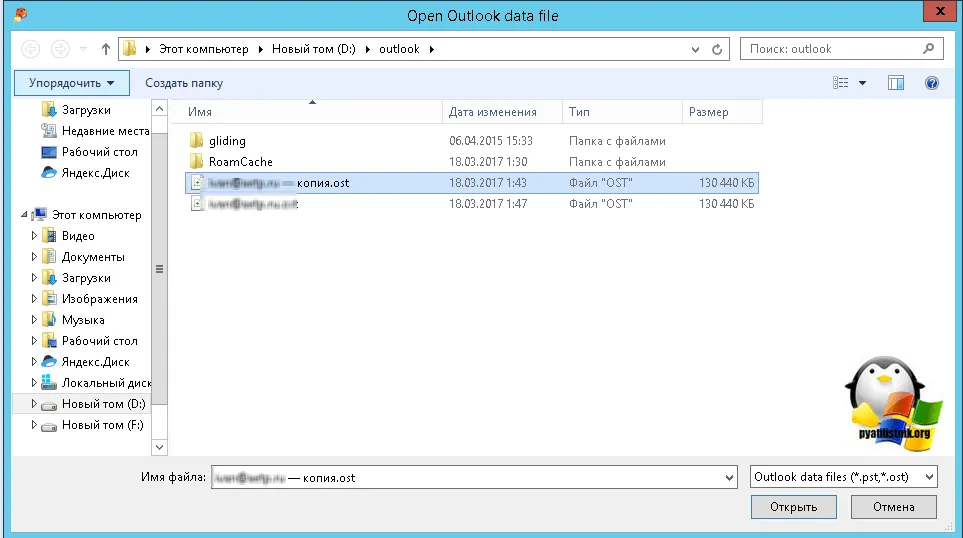Image resolution: width=963 pixels, height=538 pixels.
Task: Select the 'gliding' folder
Action: pyautogui.click(x=472, y=141)
